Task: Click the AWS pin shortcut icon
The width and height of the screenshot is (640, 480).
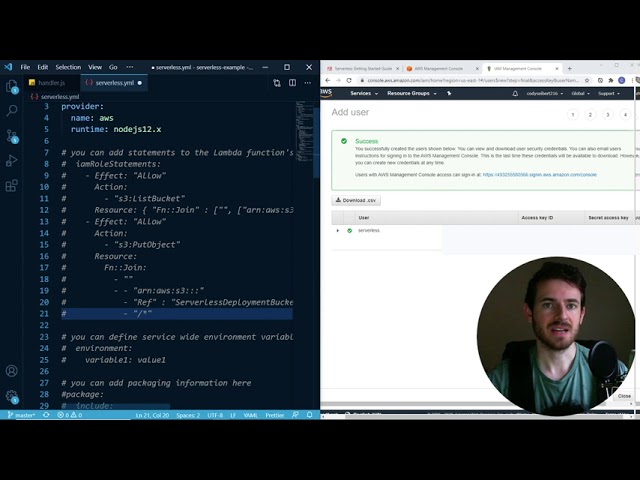Action: coord(449,93)
